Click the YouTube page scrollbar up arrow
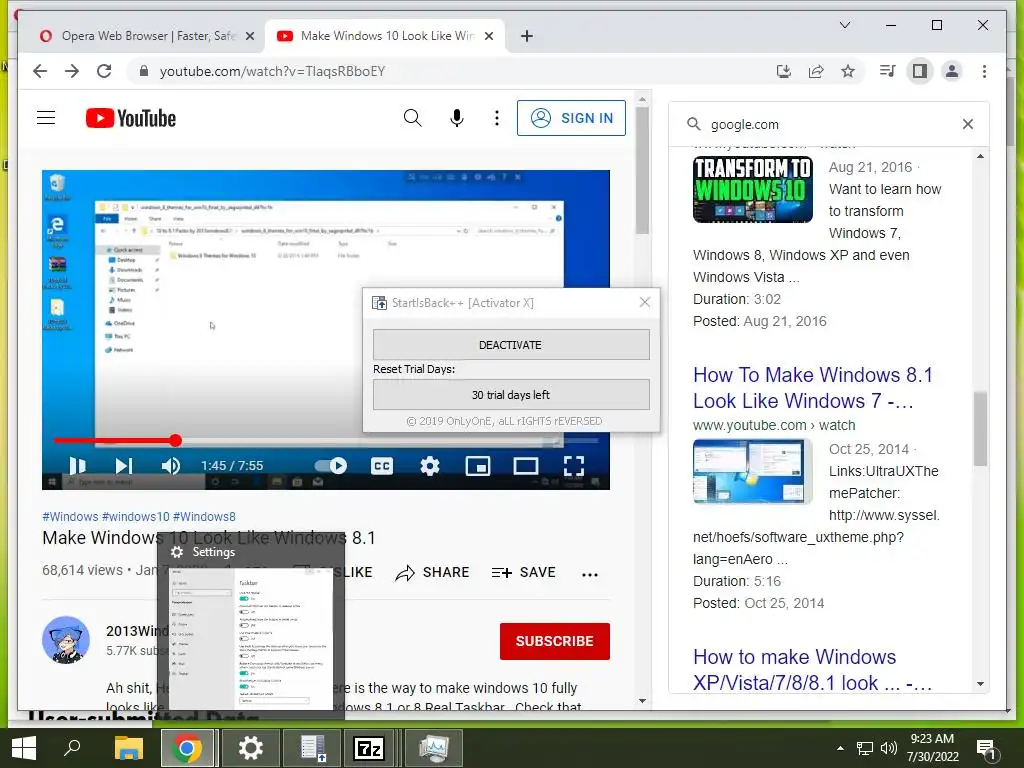The height and width of the screenshot is (768, 1024). pos(642,99)
